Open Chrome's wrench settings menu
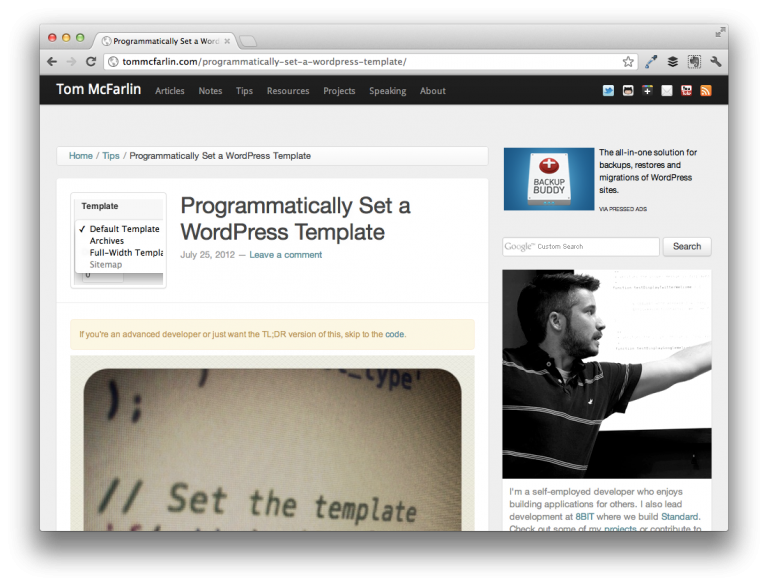The height and width of the screenshot is (586, 768). click(x=716, y=62)
